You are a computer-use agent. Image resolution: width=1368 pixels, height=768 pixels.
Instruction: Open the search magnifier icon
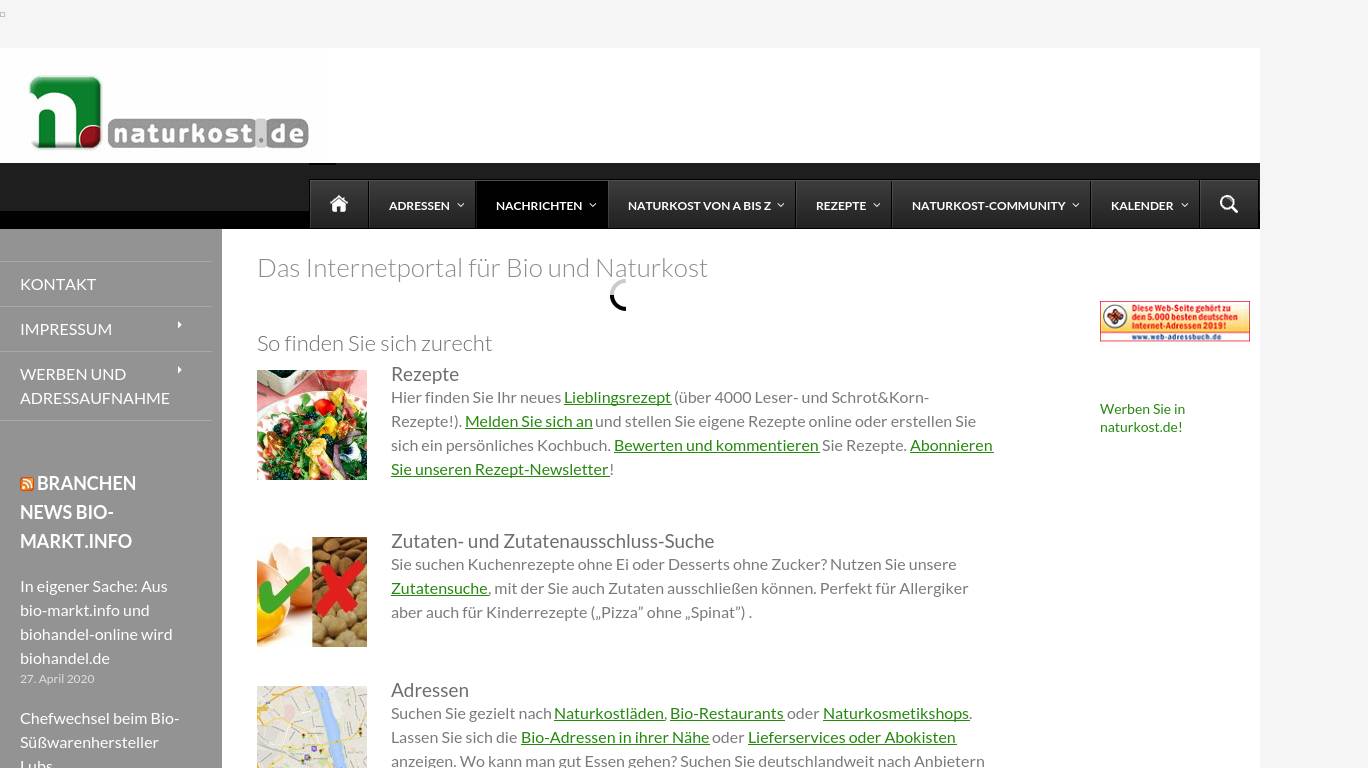(1229, 205)
